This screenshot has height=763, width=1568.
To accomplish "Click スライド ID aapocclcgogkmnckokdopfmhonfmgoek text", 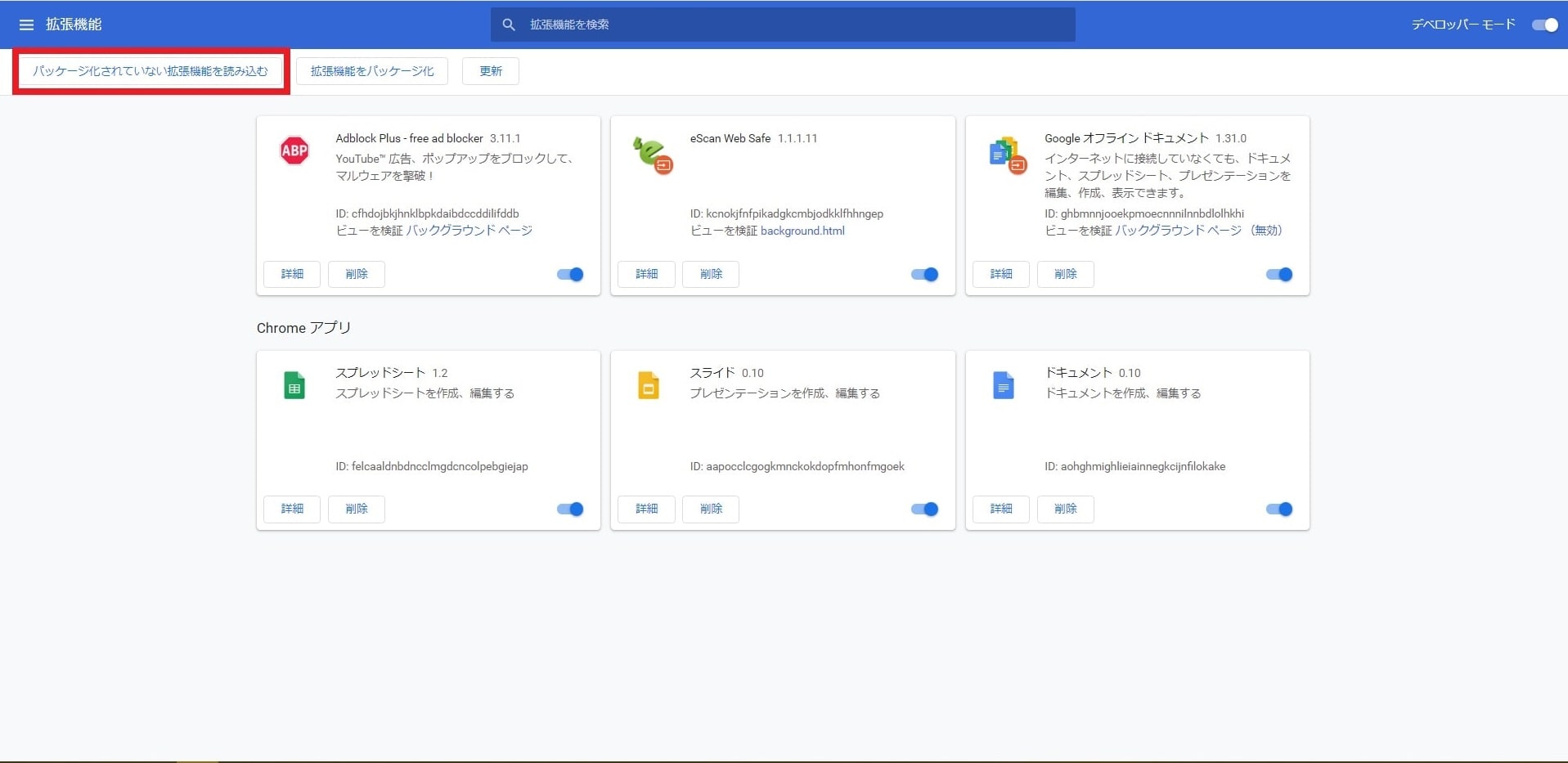I will tap(797, 466).
